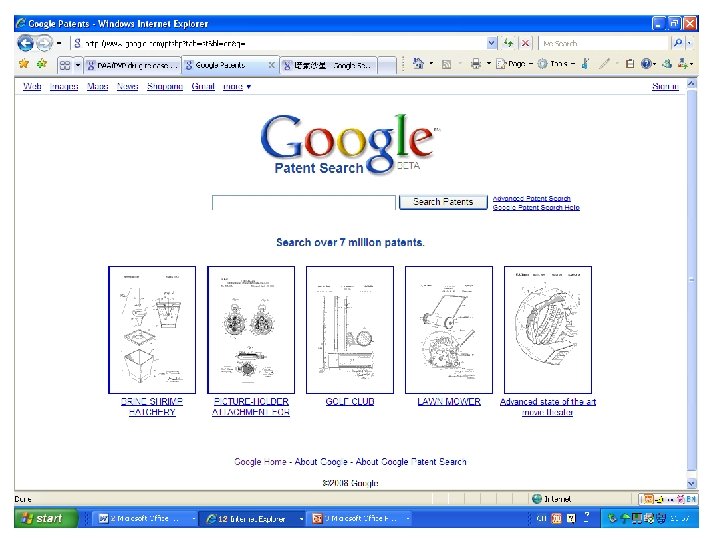This screenshot has width=720, height=540.
Task: Open the Shopping link
Action: pyautogui.click(x=165, y=86)
